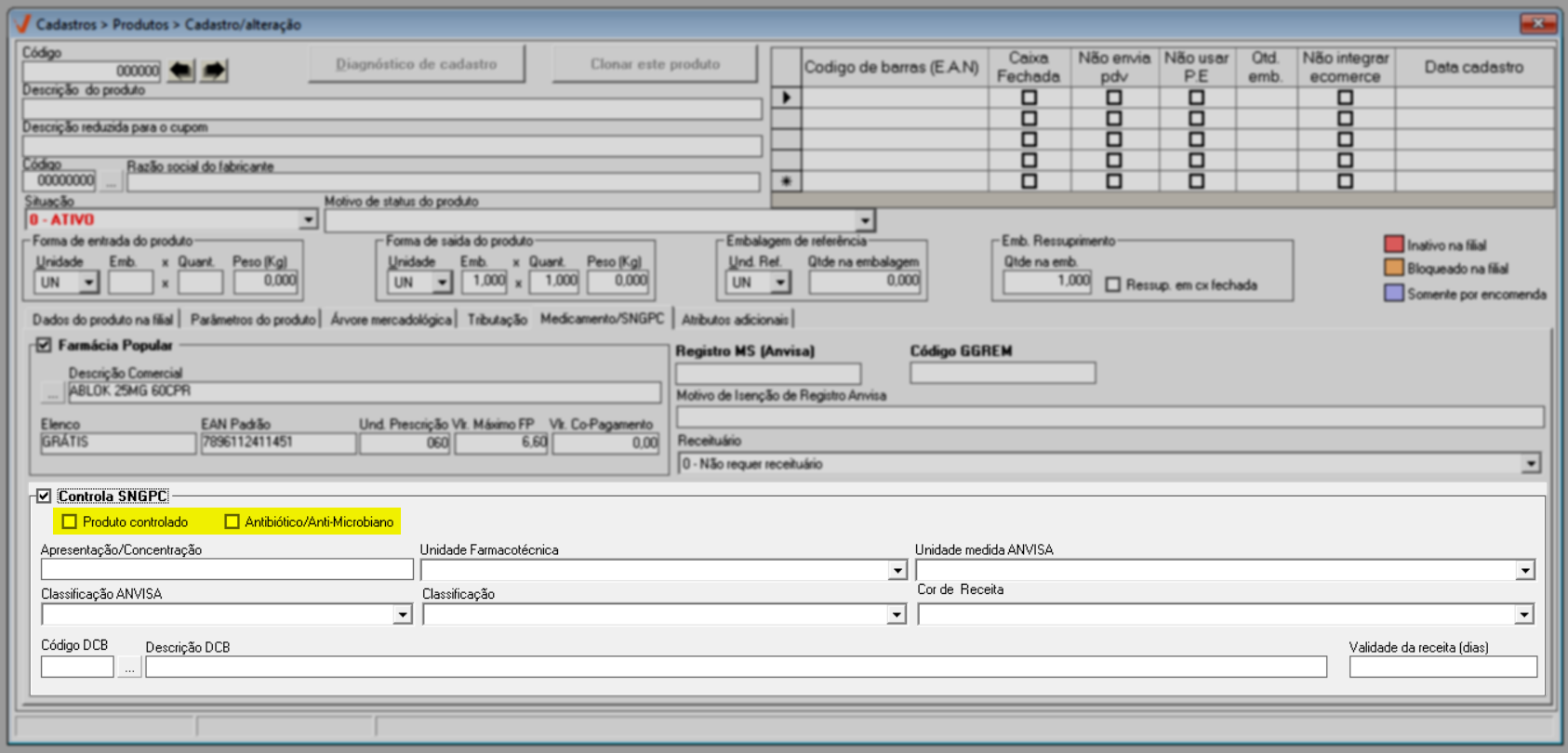Select the current-row arrow marker in barcode grid
Image resolution: width=1568 pixels, height=753 pixels.
click(787, 98)
